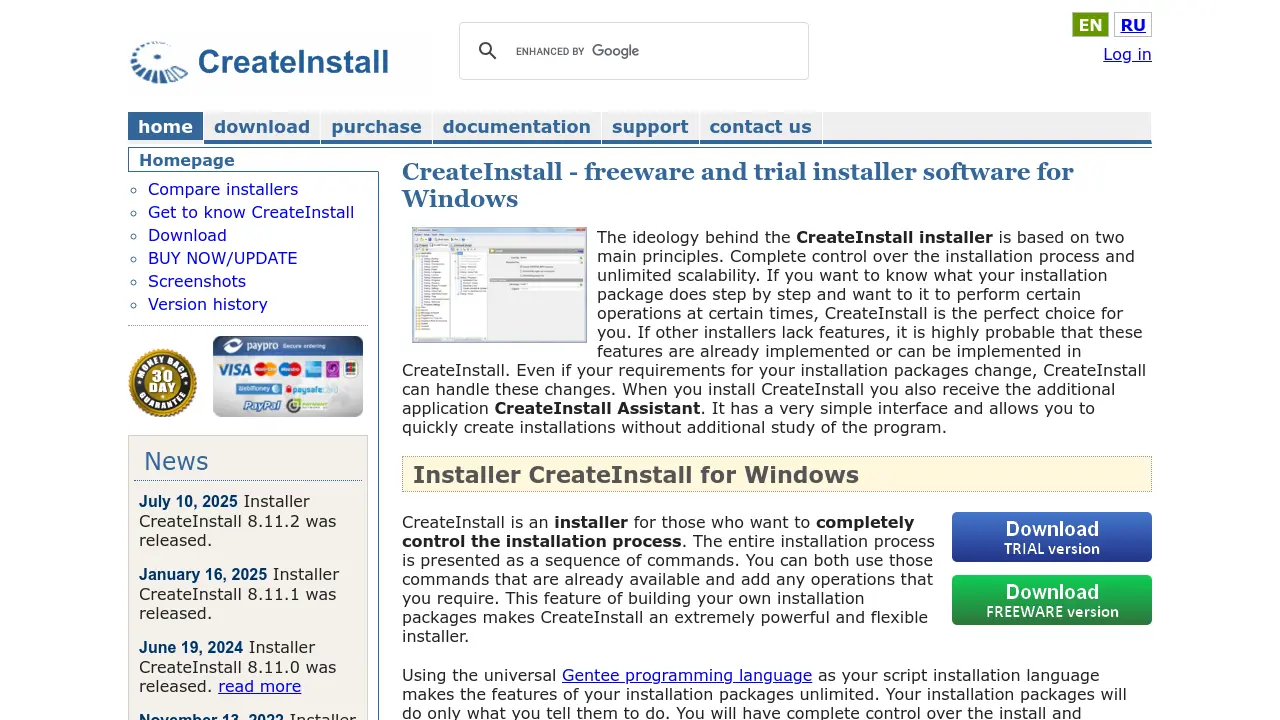Open the Gentee programming language link
Screen dimensions: 1280x720
click(x=687, y=675)
